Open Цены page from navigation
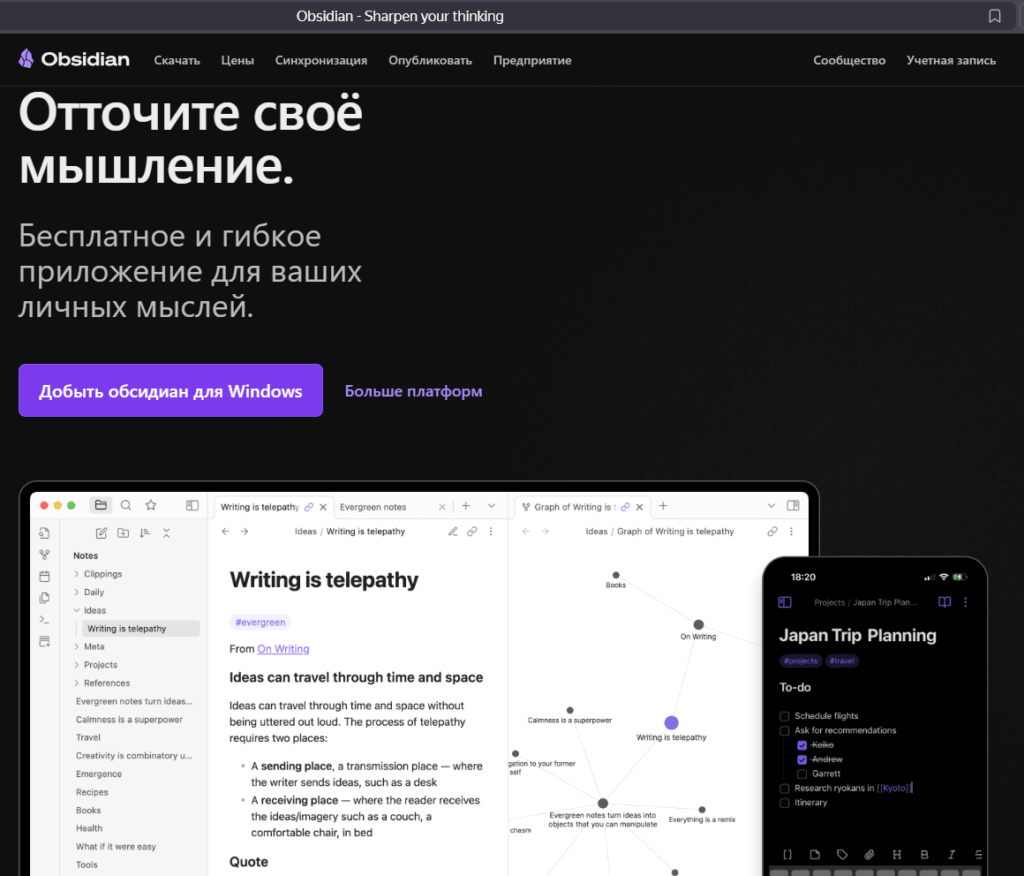 coord(237,60)
